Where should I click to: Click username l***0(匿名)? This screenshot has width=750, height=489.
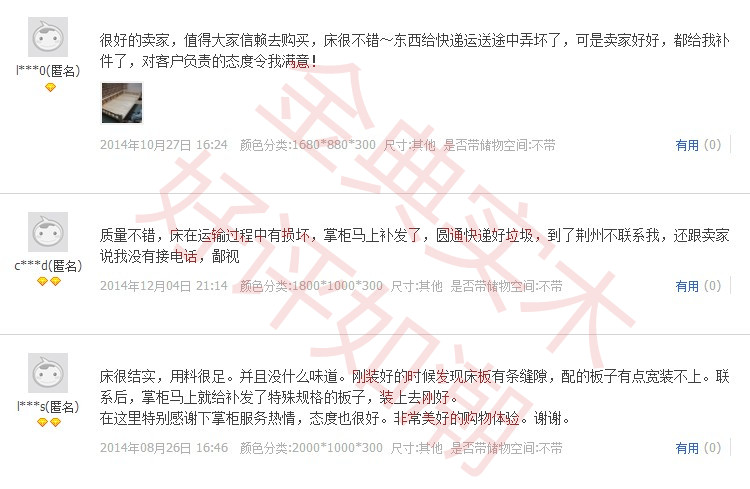[x=48, y=71]
